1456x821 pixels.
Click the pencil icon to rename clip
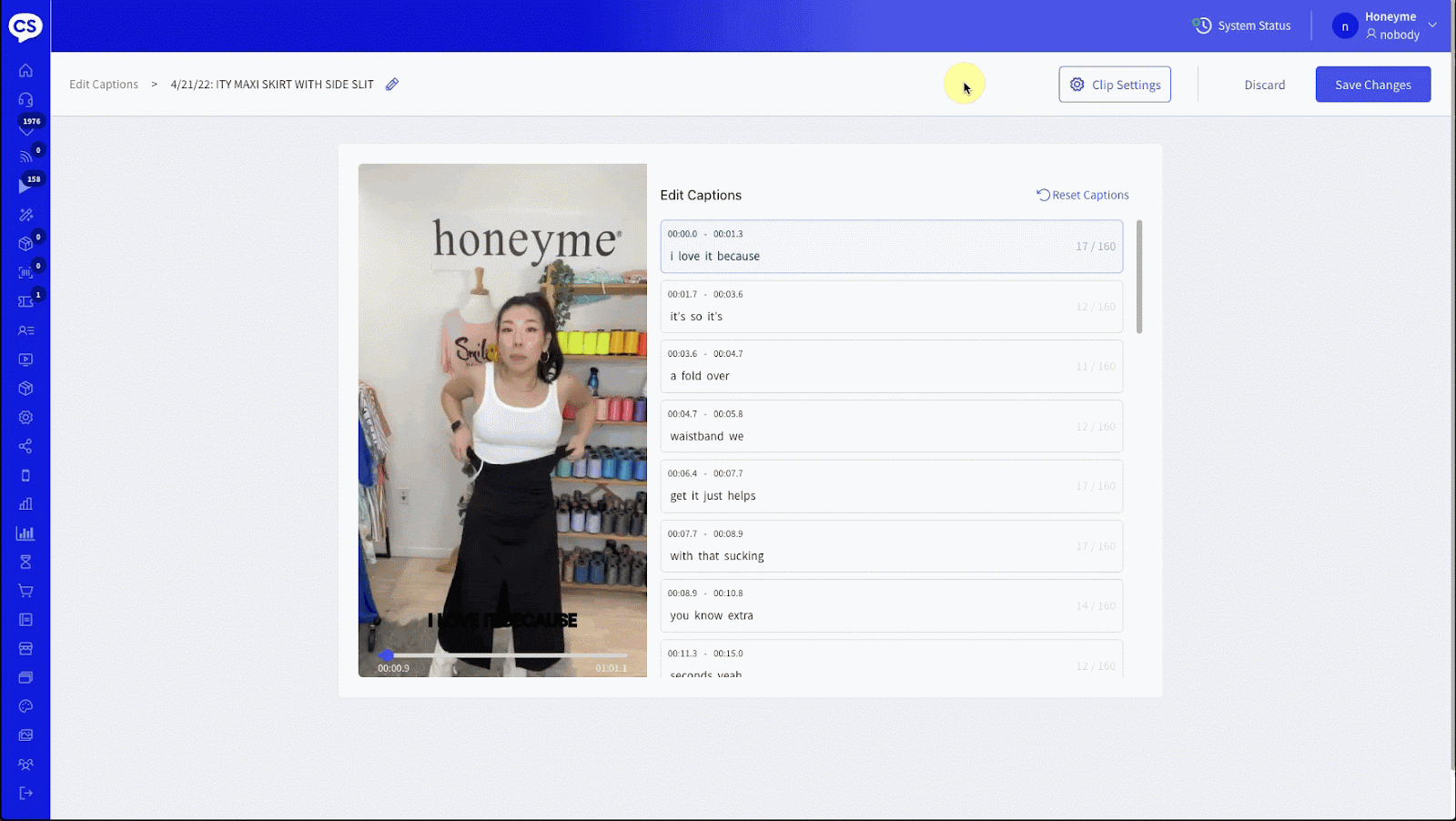pyautogui.click(x=392, y=85)
